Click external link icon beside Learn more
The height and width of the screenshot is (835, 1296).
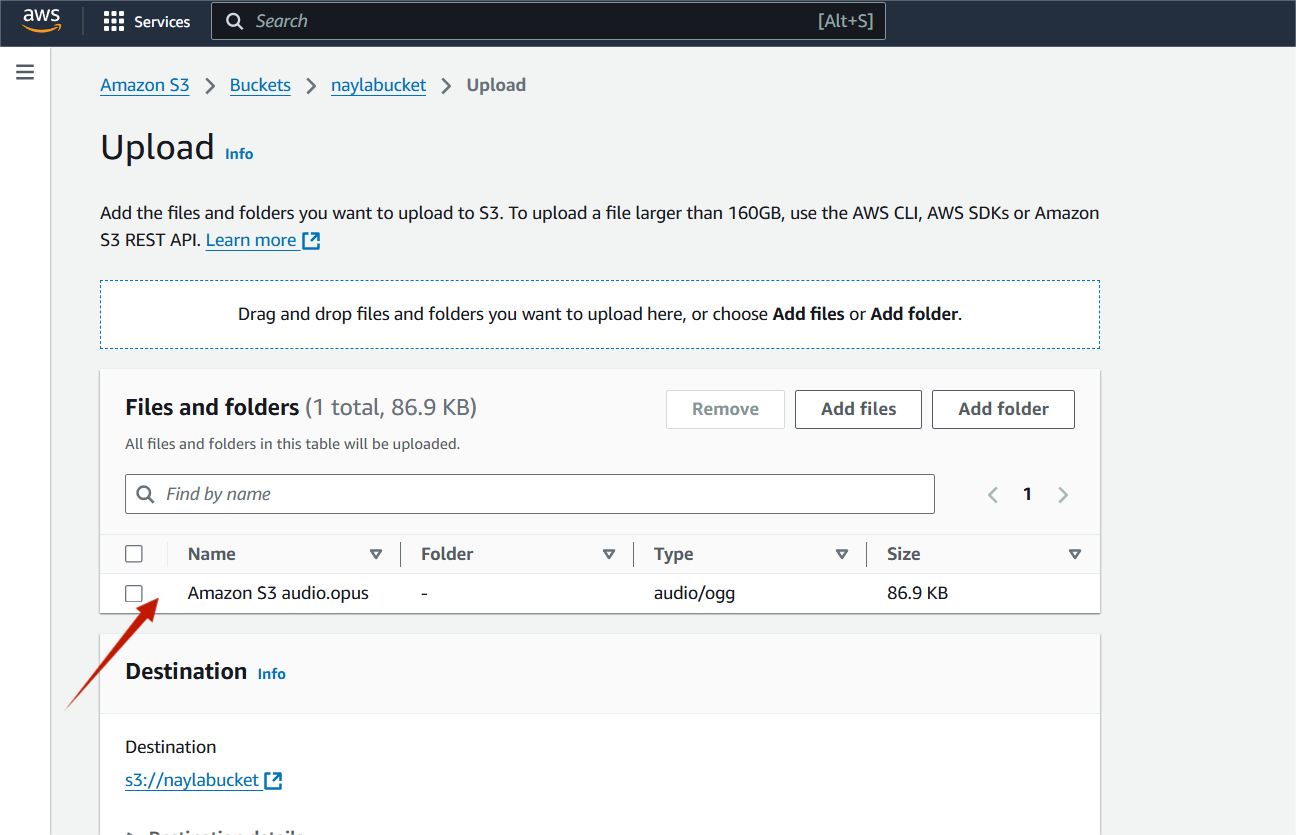pos(311,240)
